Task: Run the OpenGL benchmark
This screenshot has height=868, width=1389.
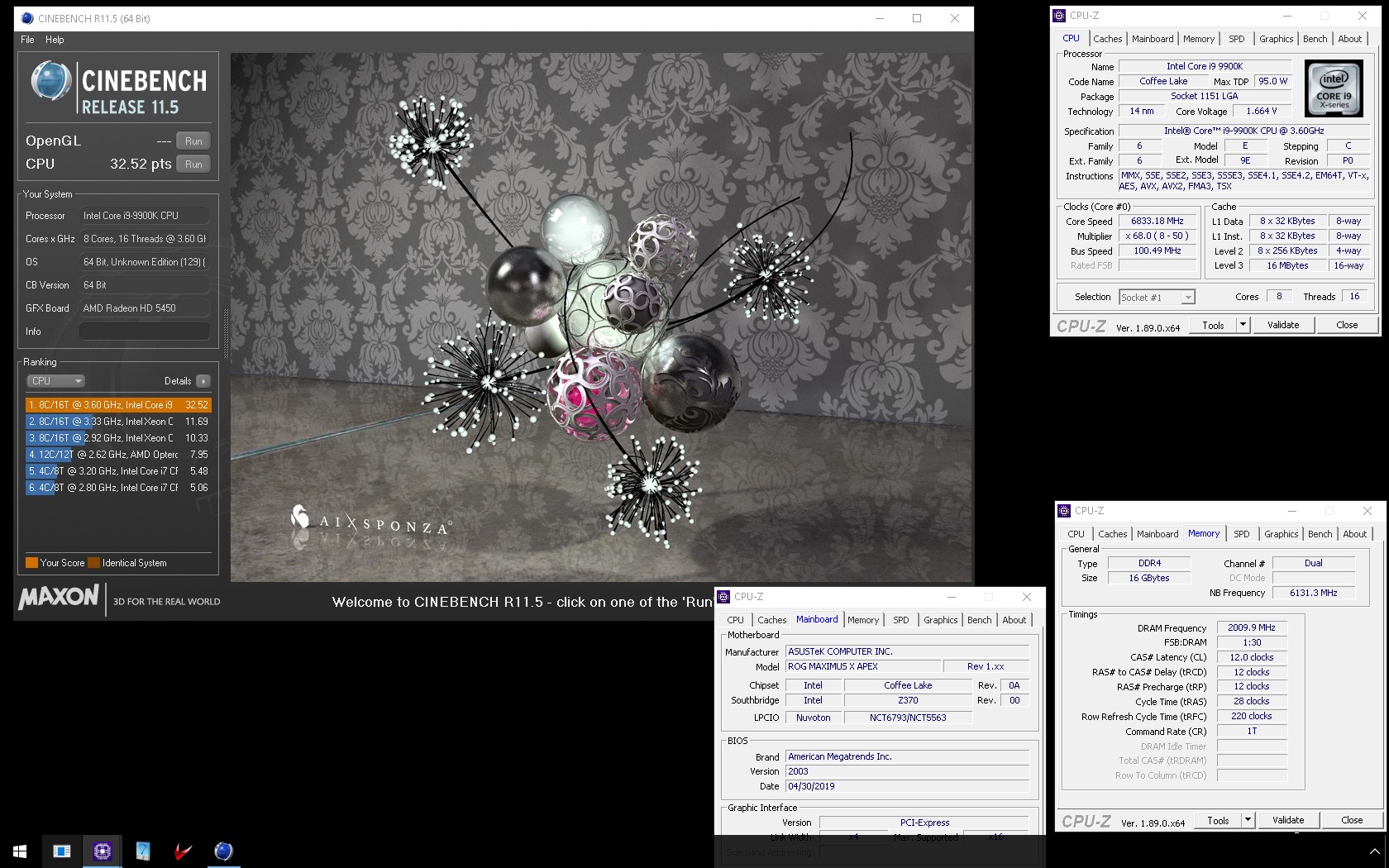Action: pyautogui.click(x=193, y=141)
